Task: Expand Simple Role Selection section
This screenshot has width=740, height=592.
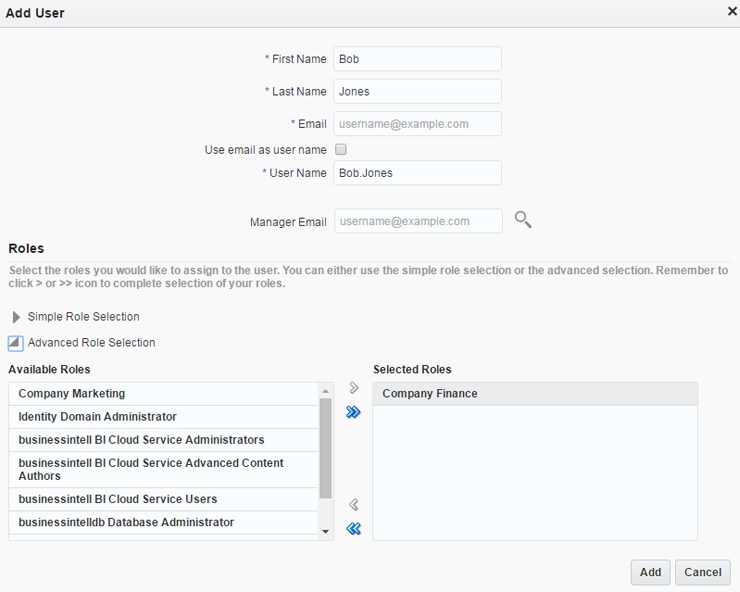Action: point(16,317)
